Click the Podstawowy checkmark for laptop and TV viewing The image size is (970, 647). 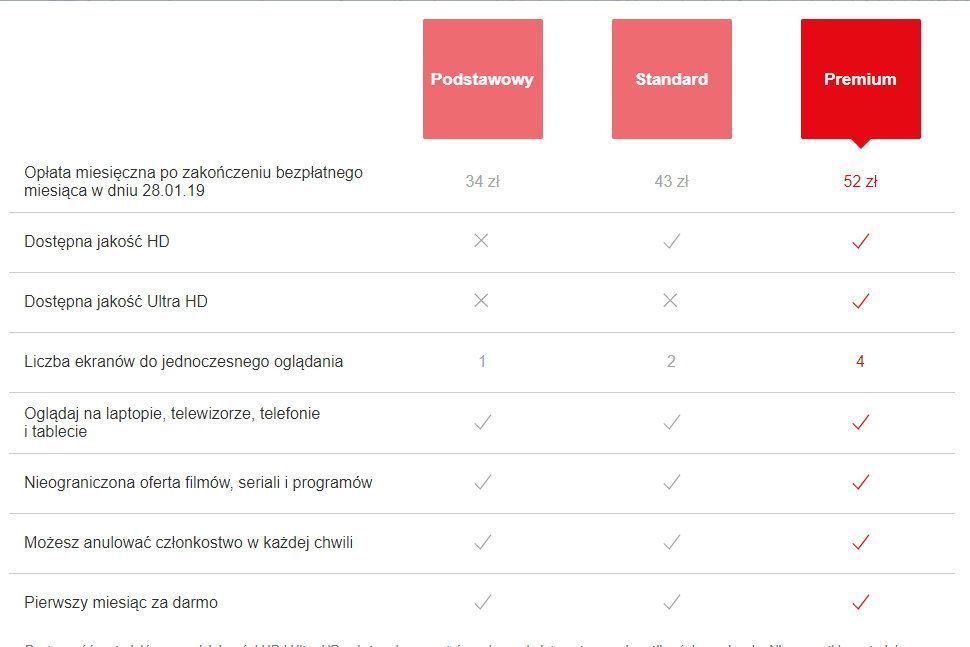[x=482, y=422]
